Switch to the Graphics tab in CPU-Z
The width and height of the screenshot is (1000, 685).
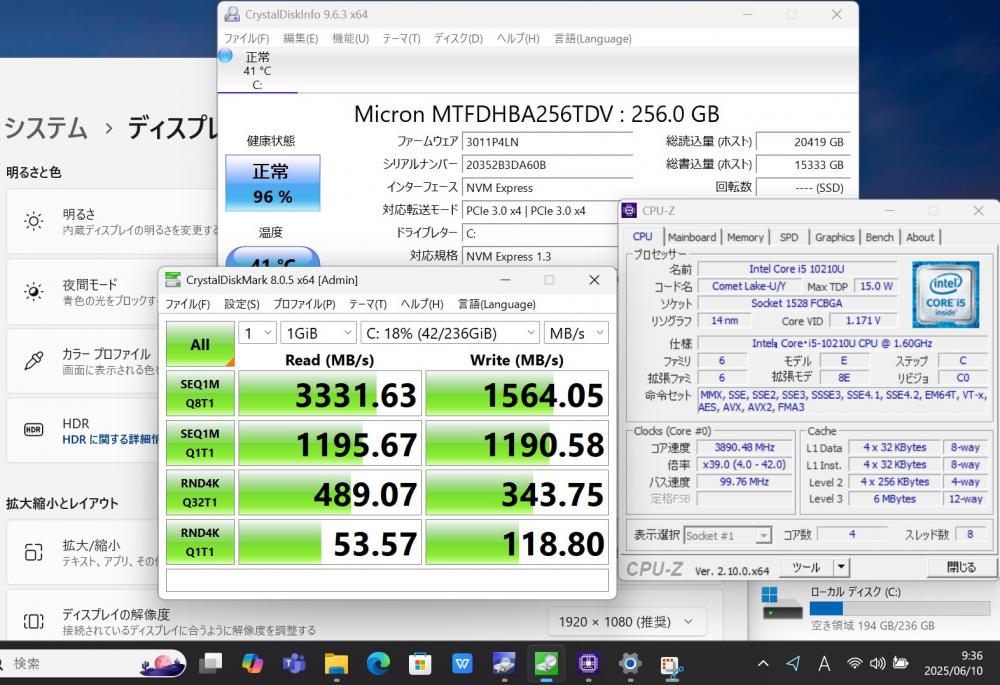pyautogui.click(x=834, y=237)
